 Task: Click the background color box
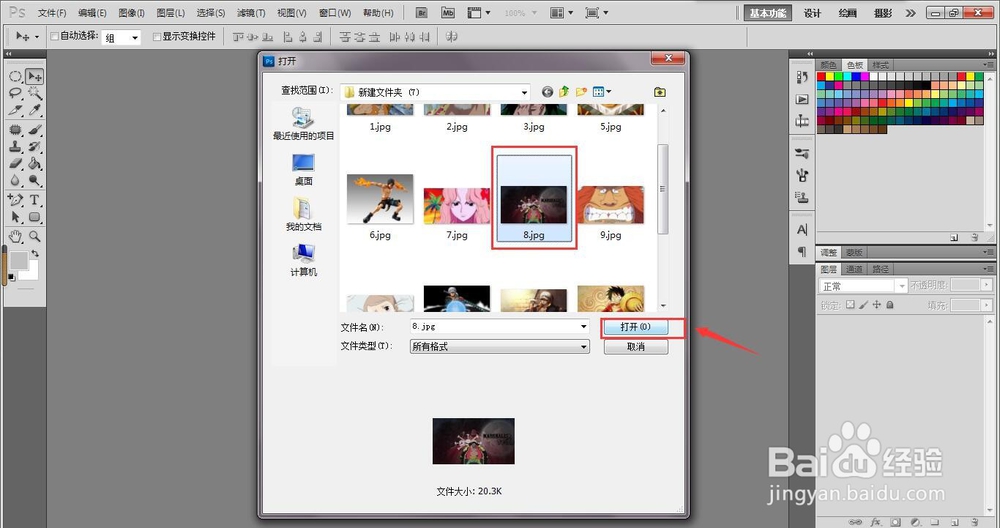click(32, 274)
